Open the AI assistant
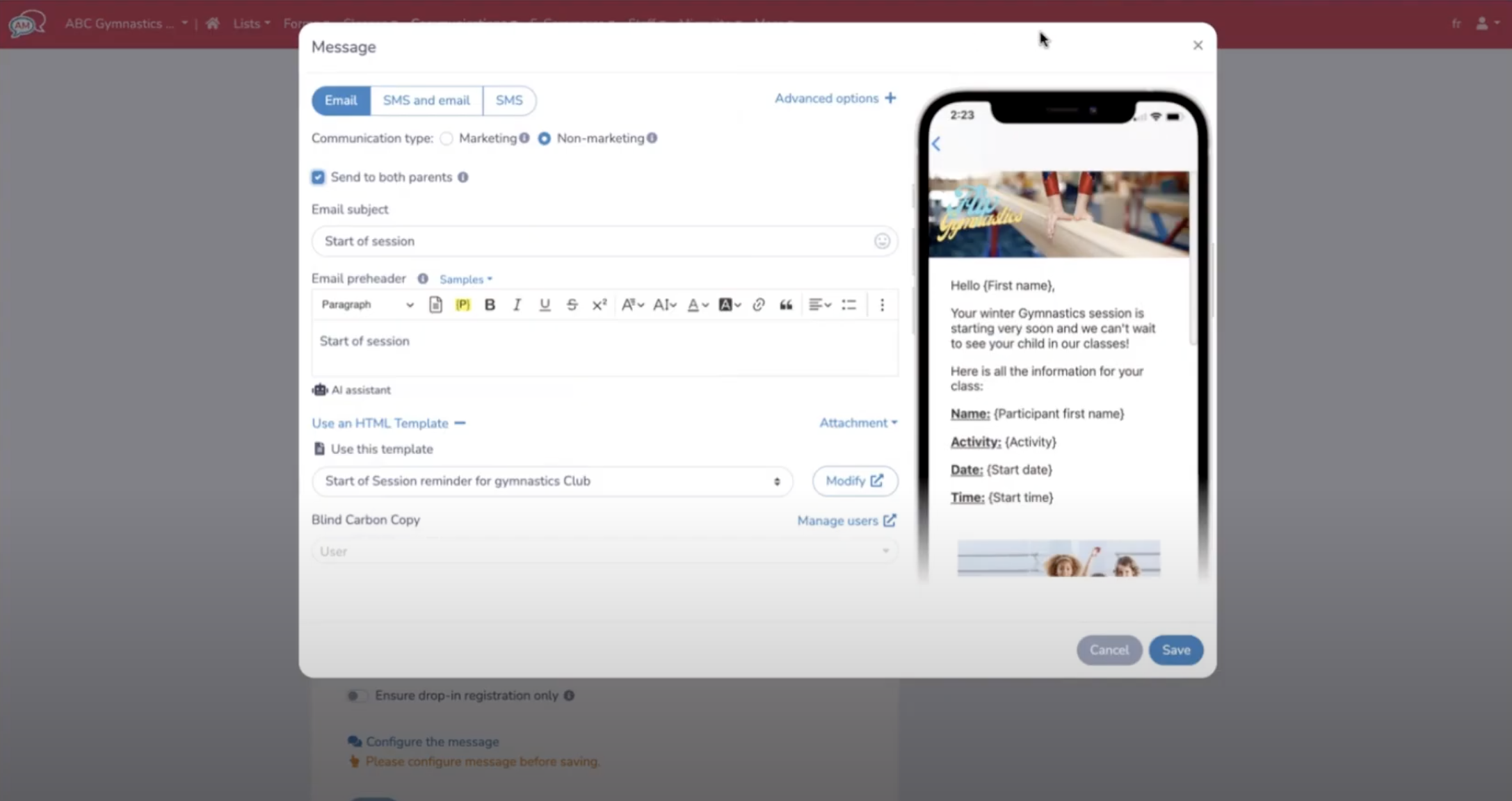 click(351, 389)
